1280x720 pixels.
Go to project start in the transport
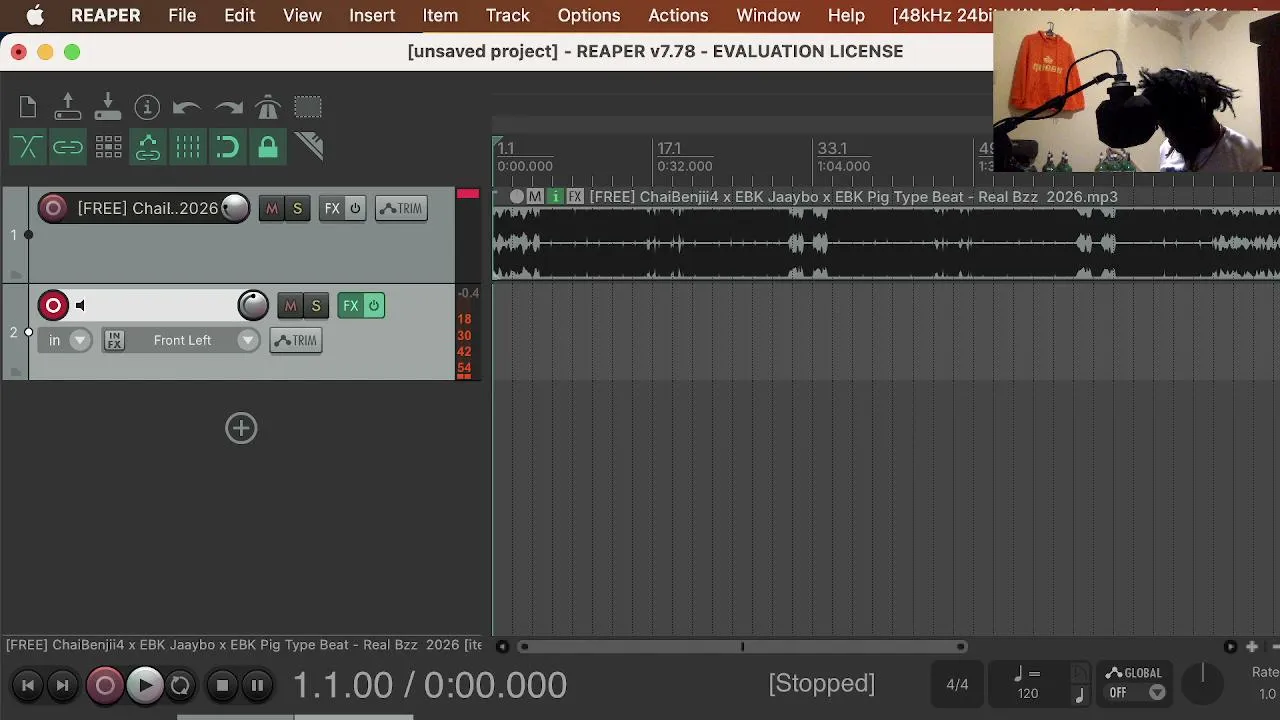28,685
